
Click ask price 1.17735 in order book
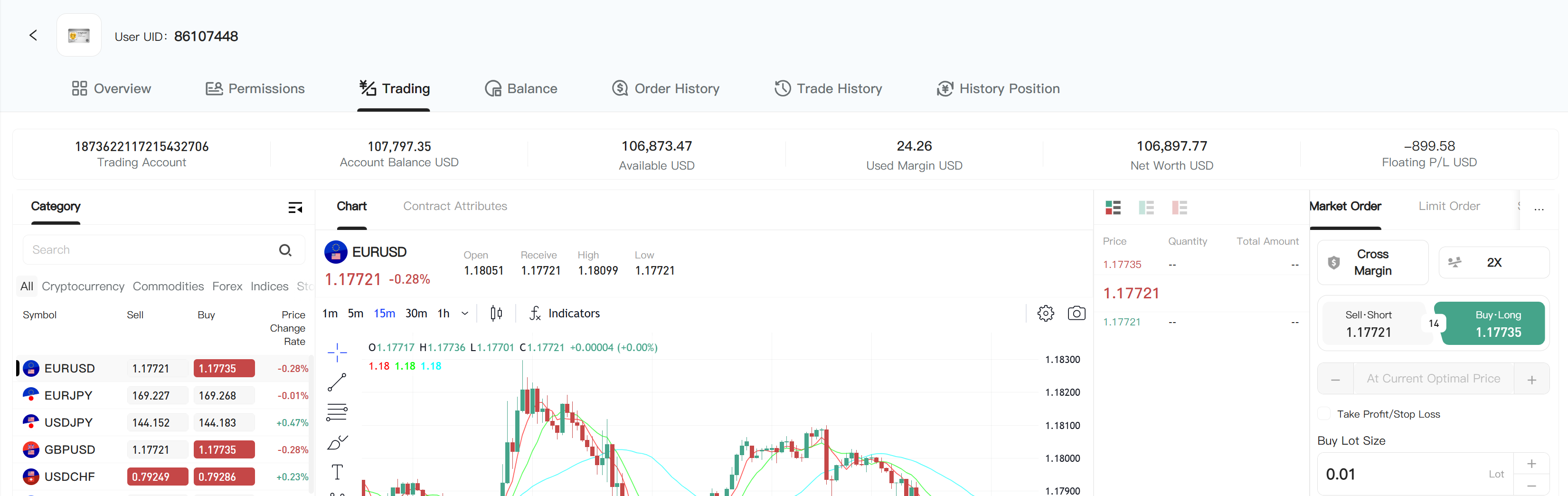[x=1122, y=265]
